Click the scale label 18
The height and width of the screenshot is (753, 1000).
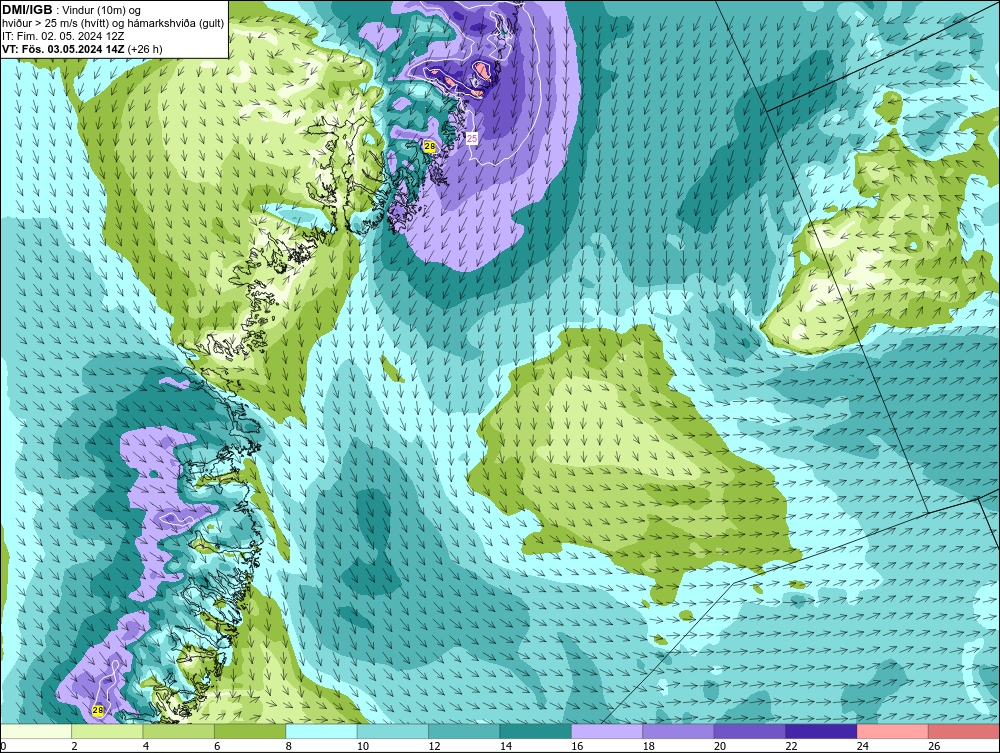tap(649, 746)
